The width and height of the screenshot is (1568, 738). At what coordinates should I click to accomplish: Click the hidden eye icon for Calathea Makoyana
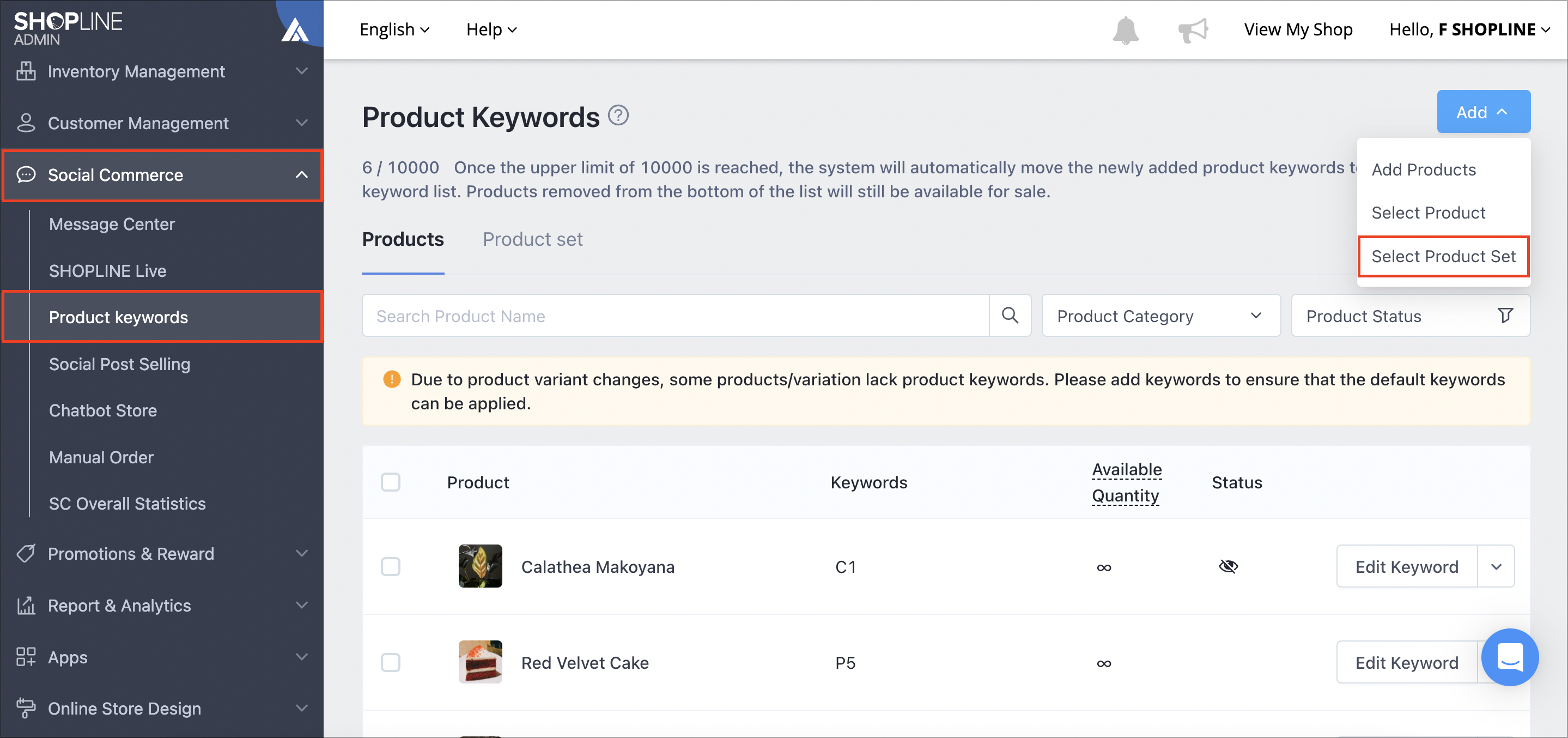(x=1227, y=566)
